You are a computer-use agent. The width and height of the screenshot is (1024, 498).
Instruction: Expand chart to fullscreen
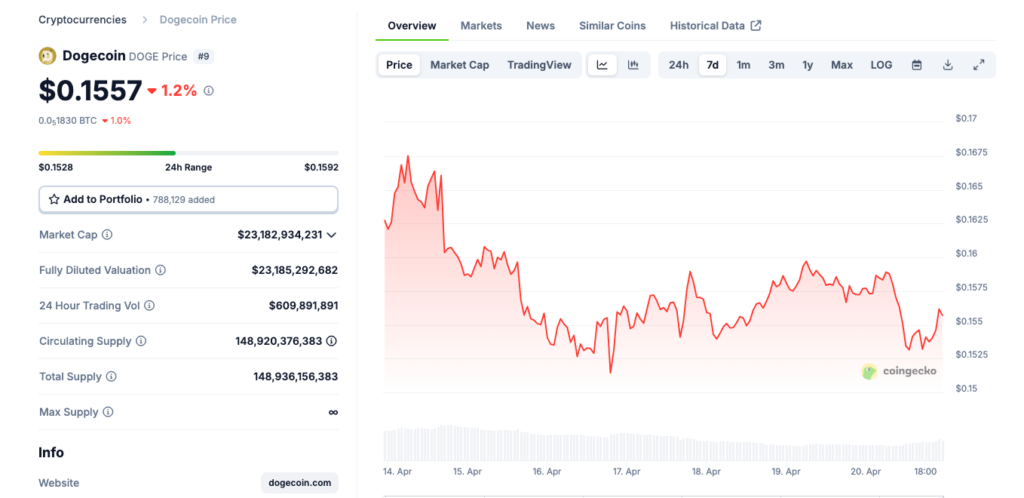[978, 65]
